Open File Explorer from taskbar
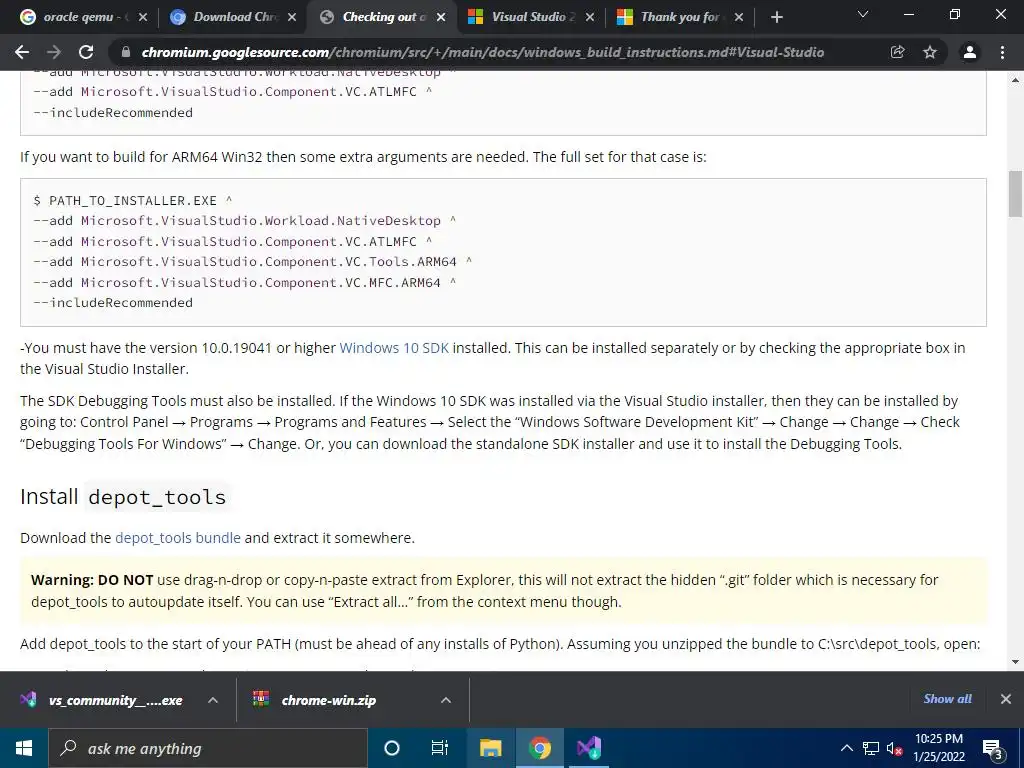 pyautogui.click(x=490, y=748)
